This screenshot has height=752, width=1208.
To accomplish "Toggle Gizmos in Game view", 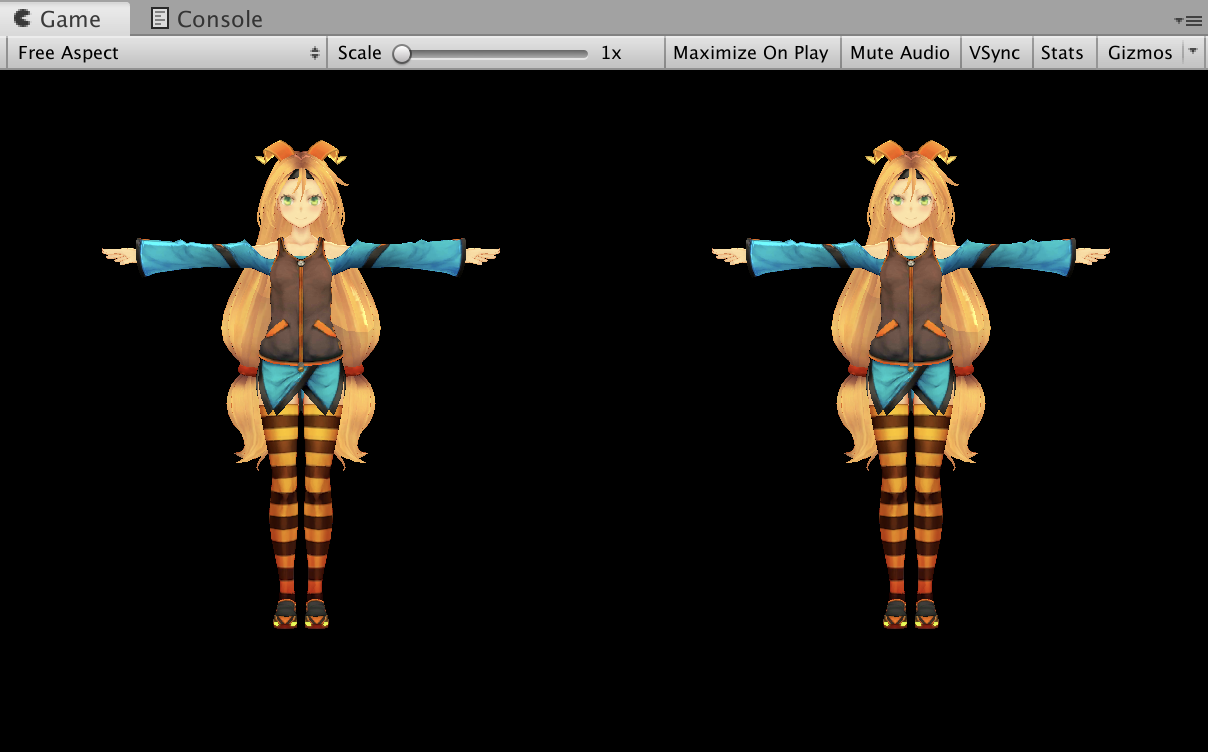I will pyautogui.click(x=1140, y=53).
